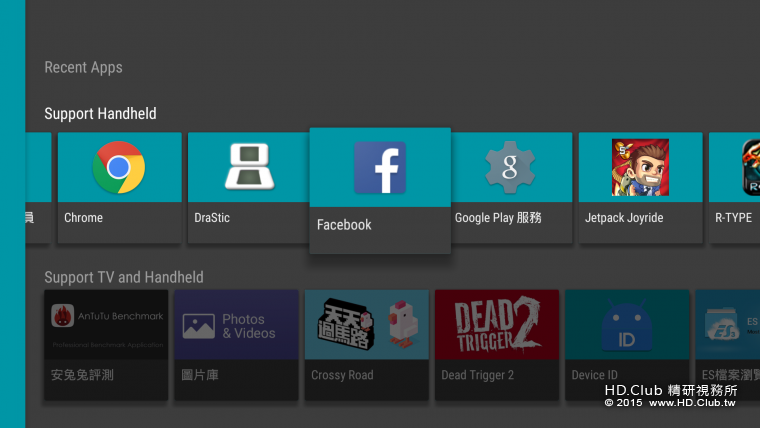
Task: Click the 圖片庫 label
Action: pyautogui.click(x=200, y=375)
